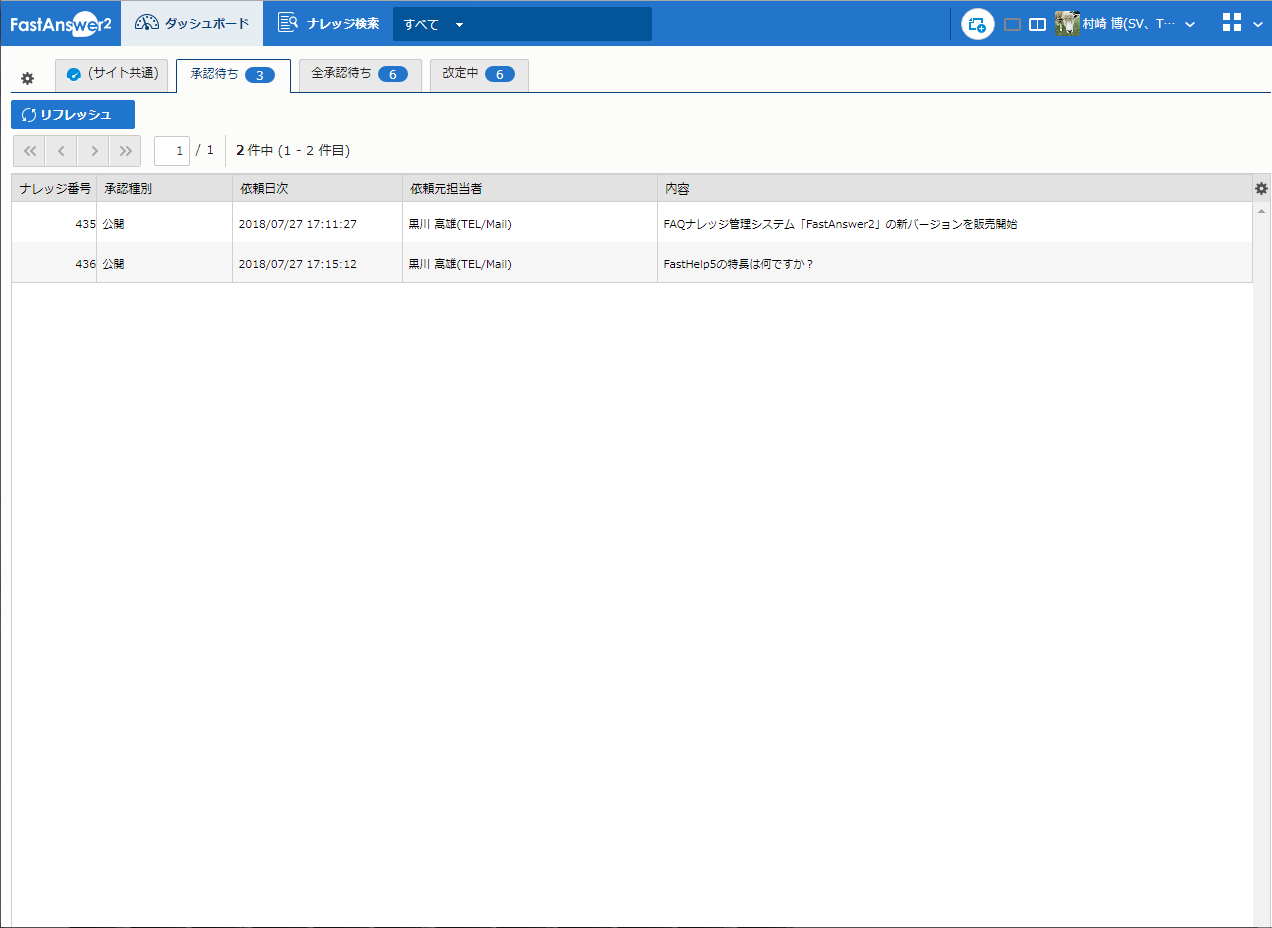
Task: Switch to split two-pane layout view
Action: 1037,25
